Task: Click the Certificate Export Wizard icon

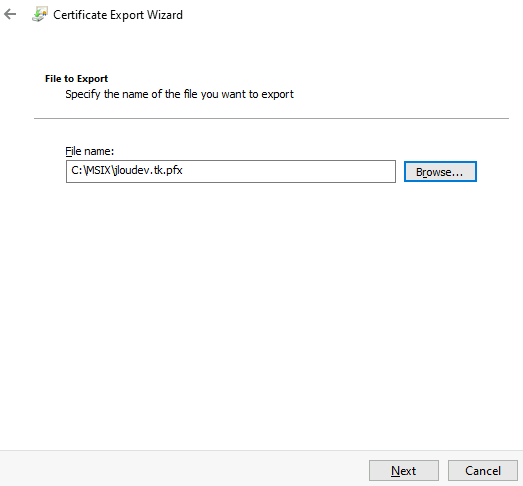Action: (x=40, y=14)
